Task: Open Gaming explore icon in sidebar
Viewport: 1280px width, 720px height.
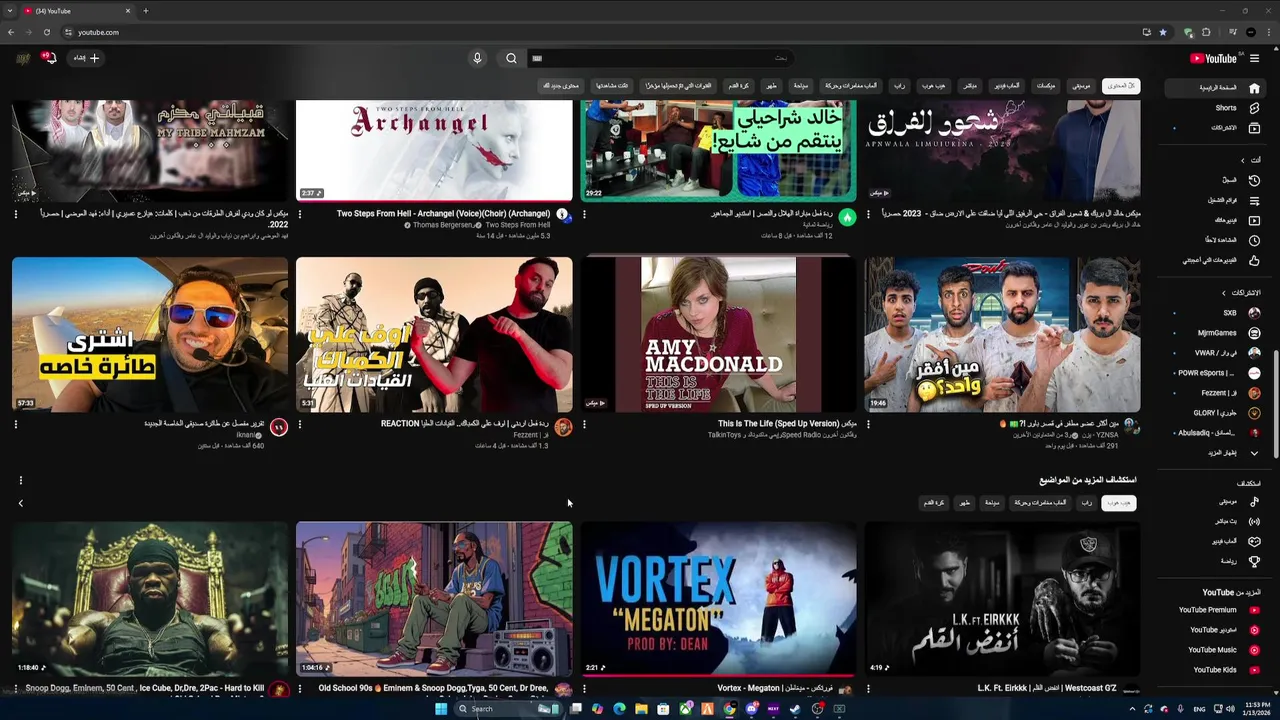Action: [1254, 541]
